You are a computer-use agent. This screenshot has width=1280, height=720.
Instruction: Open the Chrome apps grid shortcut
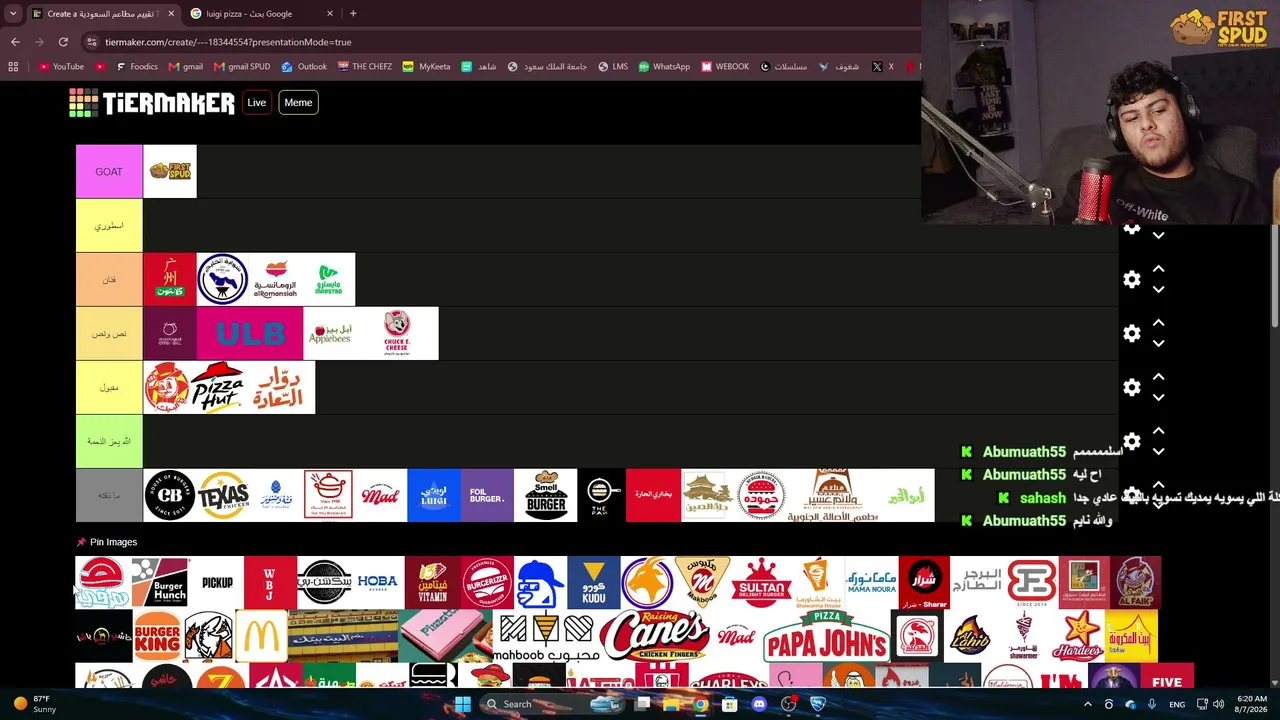13,67
